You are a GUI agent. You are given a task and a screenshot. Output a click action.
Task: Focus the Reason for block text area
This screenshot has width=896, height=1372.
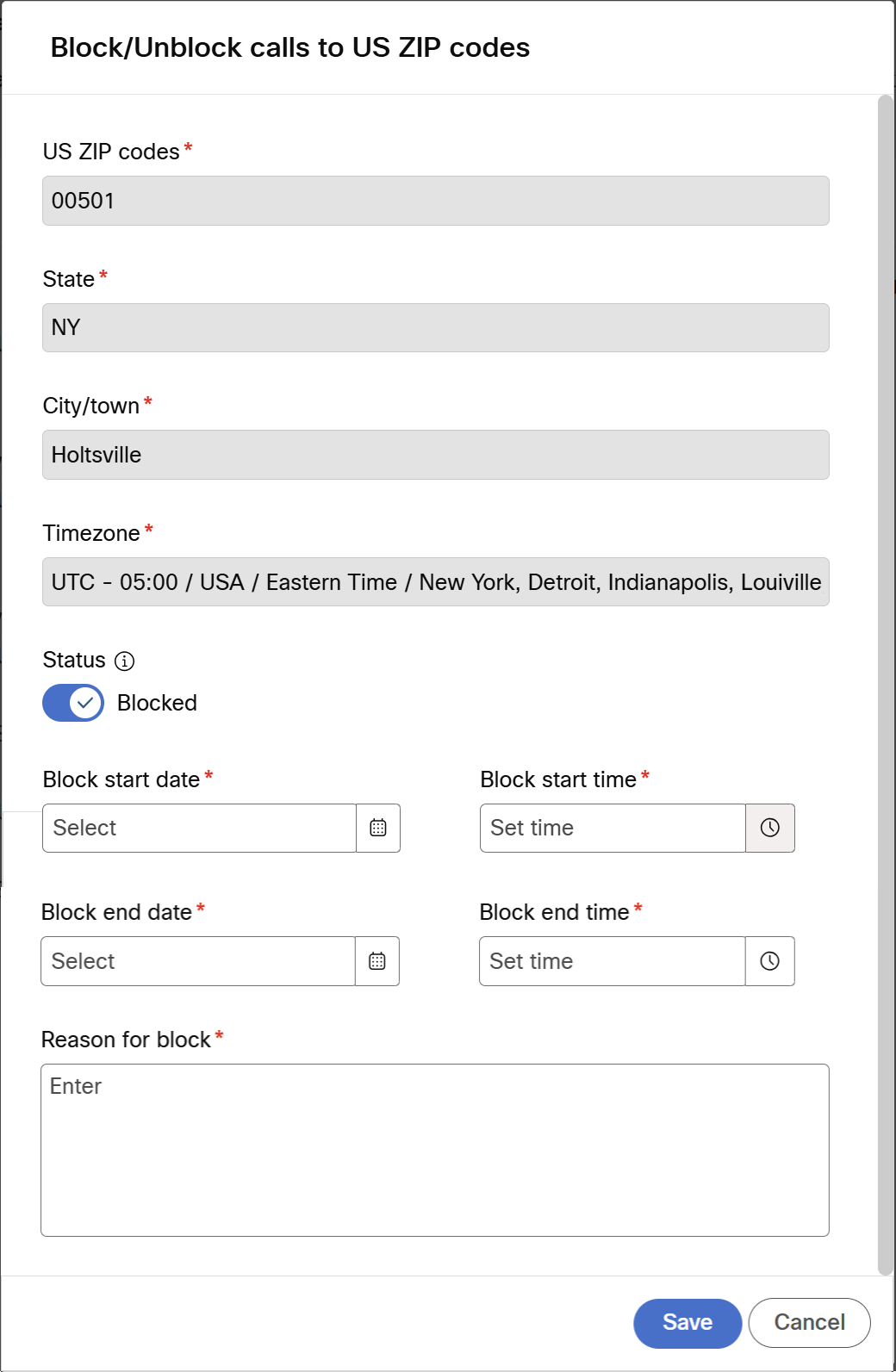pyautogui.click(x=435, y=1151)
